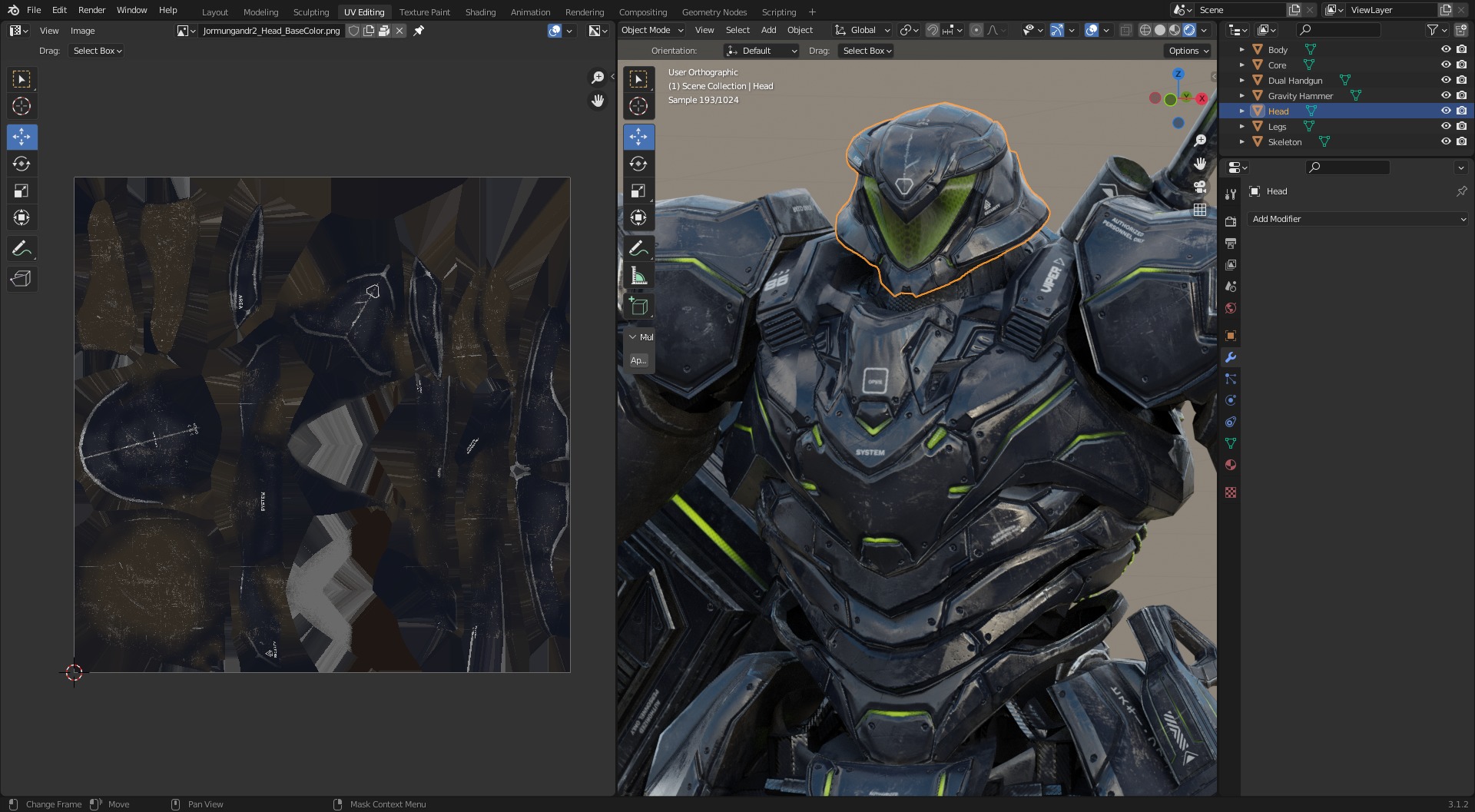Viewport: 1475px width, 812px height.
Task: Choose the Rotate tool in UV editor
Action: point(22,164)
